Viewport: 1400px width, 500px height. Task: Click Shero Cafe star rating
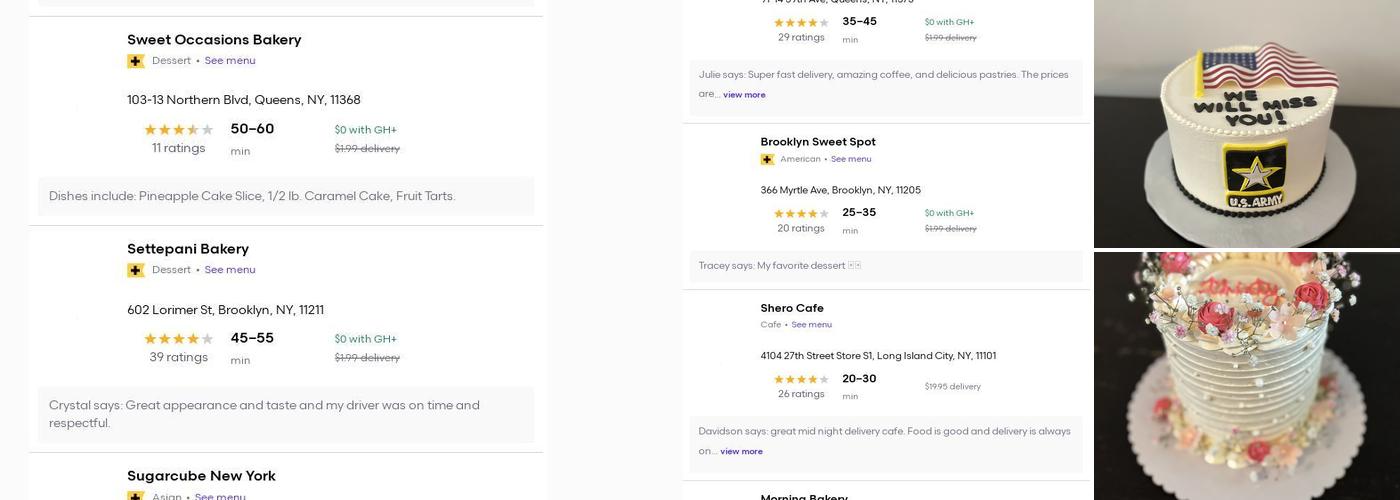click(x=801, y=380)
